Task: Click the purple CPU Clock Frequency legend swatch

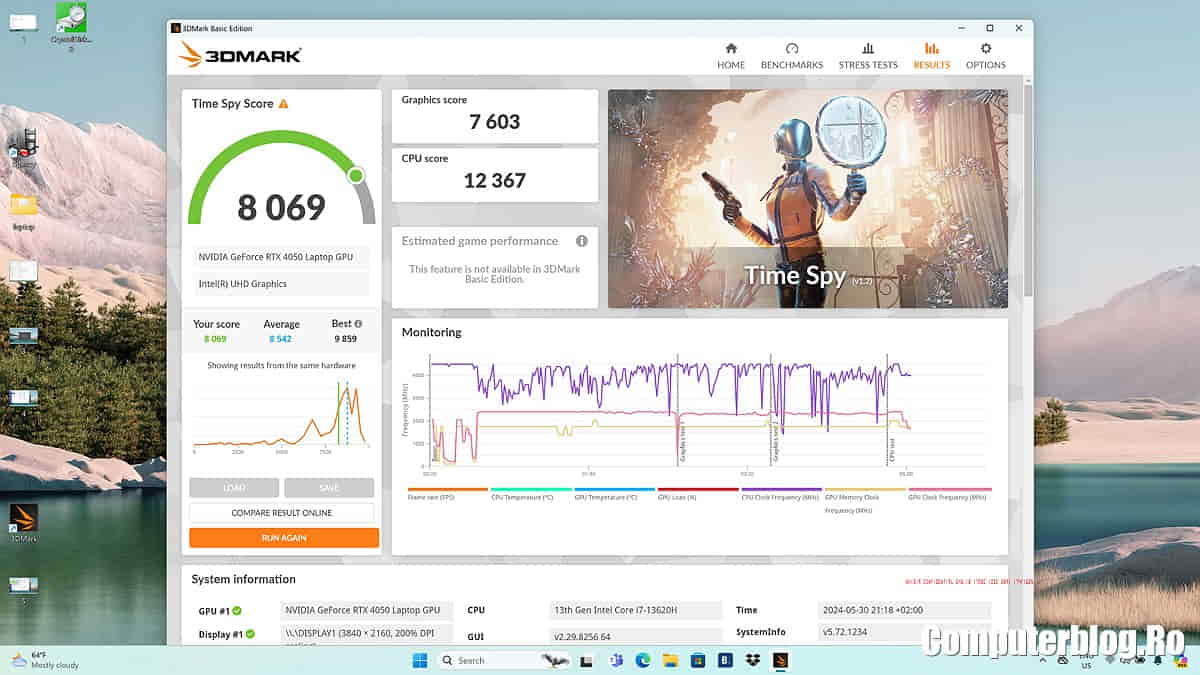Action: click(x=781, y=490)
